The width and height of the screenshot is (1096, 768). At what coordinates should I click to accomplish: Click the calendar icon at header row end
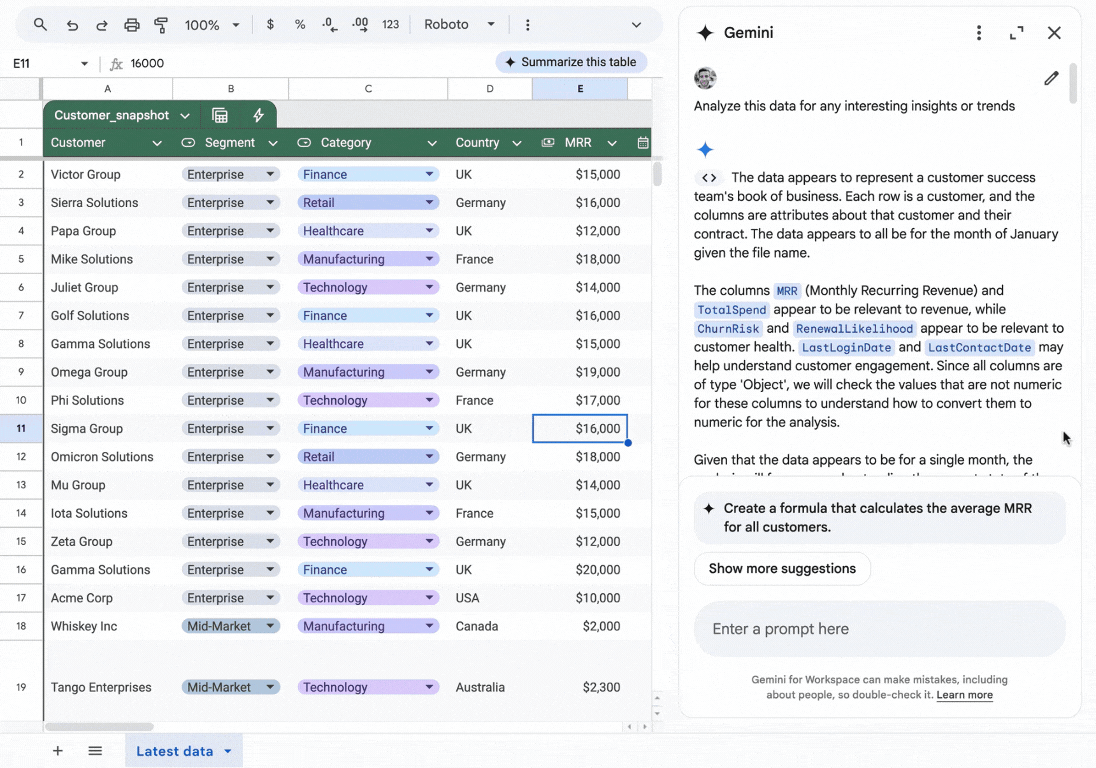coord(643,143)
